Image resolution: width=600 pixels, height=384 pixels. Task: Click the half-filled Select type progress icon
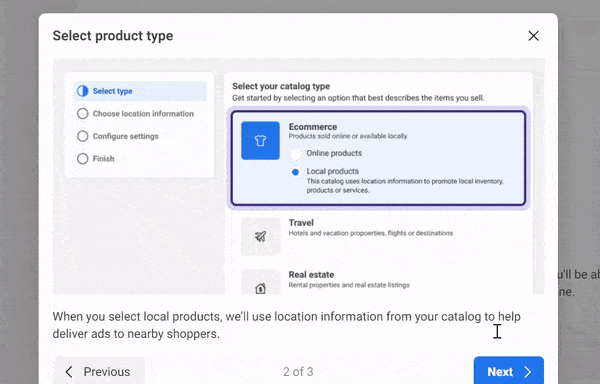[x=82, y=91]
